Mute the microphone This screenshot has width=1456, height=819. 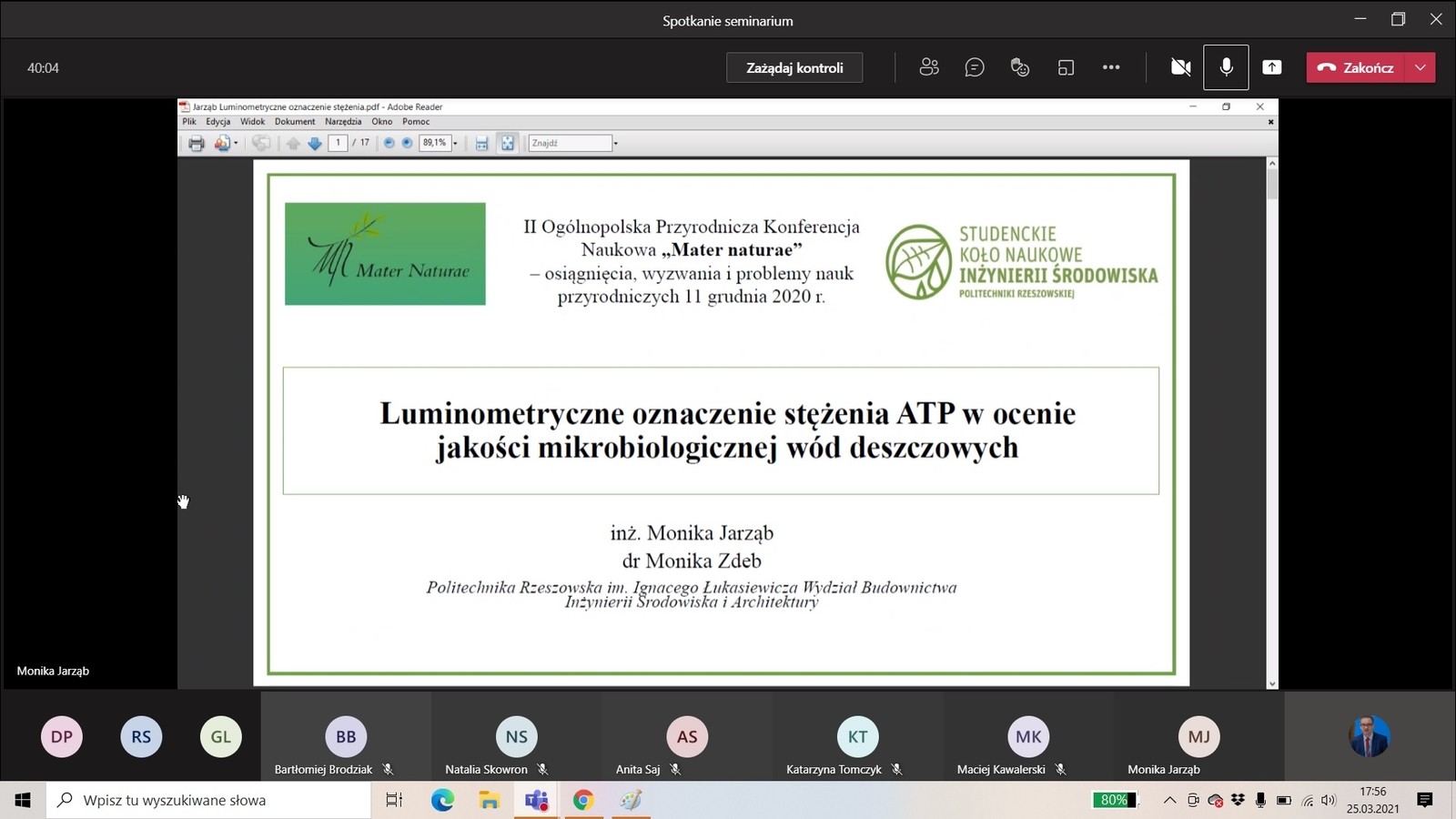(1226, 67)
